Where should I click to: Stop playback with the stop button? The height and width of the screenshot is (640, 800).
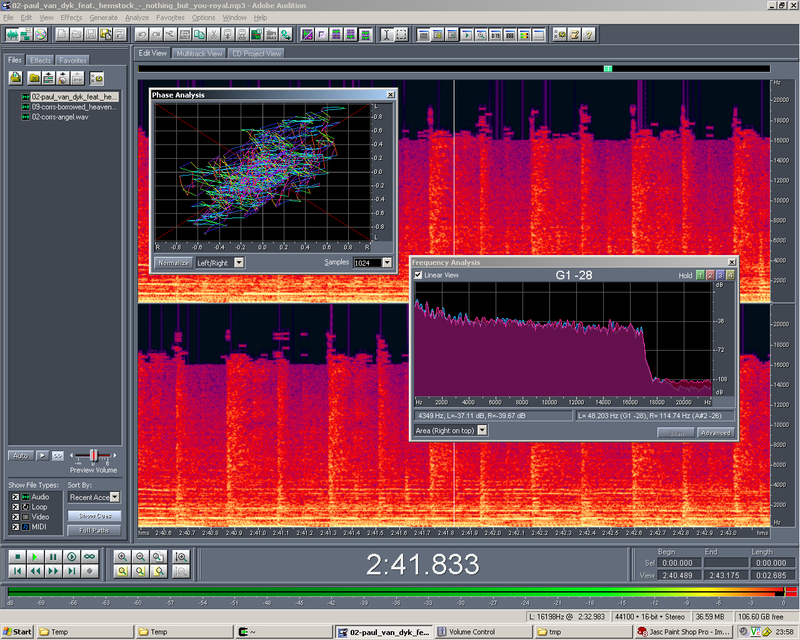tap(17, 556)
